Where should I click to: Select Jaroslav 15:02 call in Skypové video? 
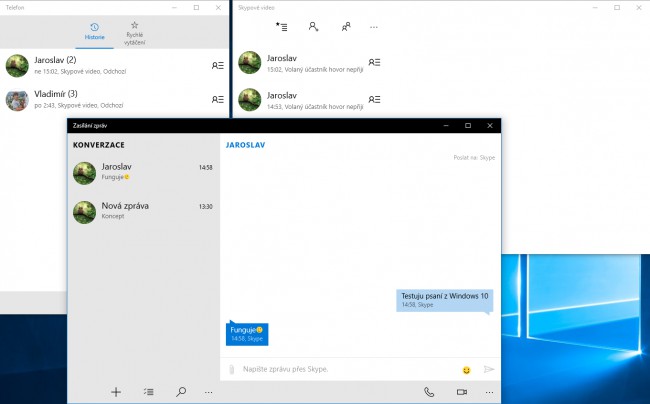click(310, 63)
